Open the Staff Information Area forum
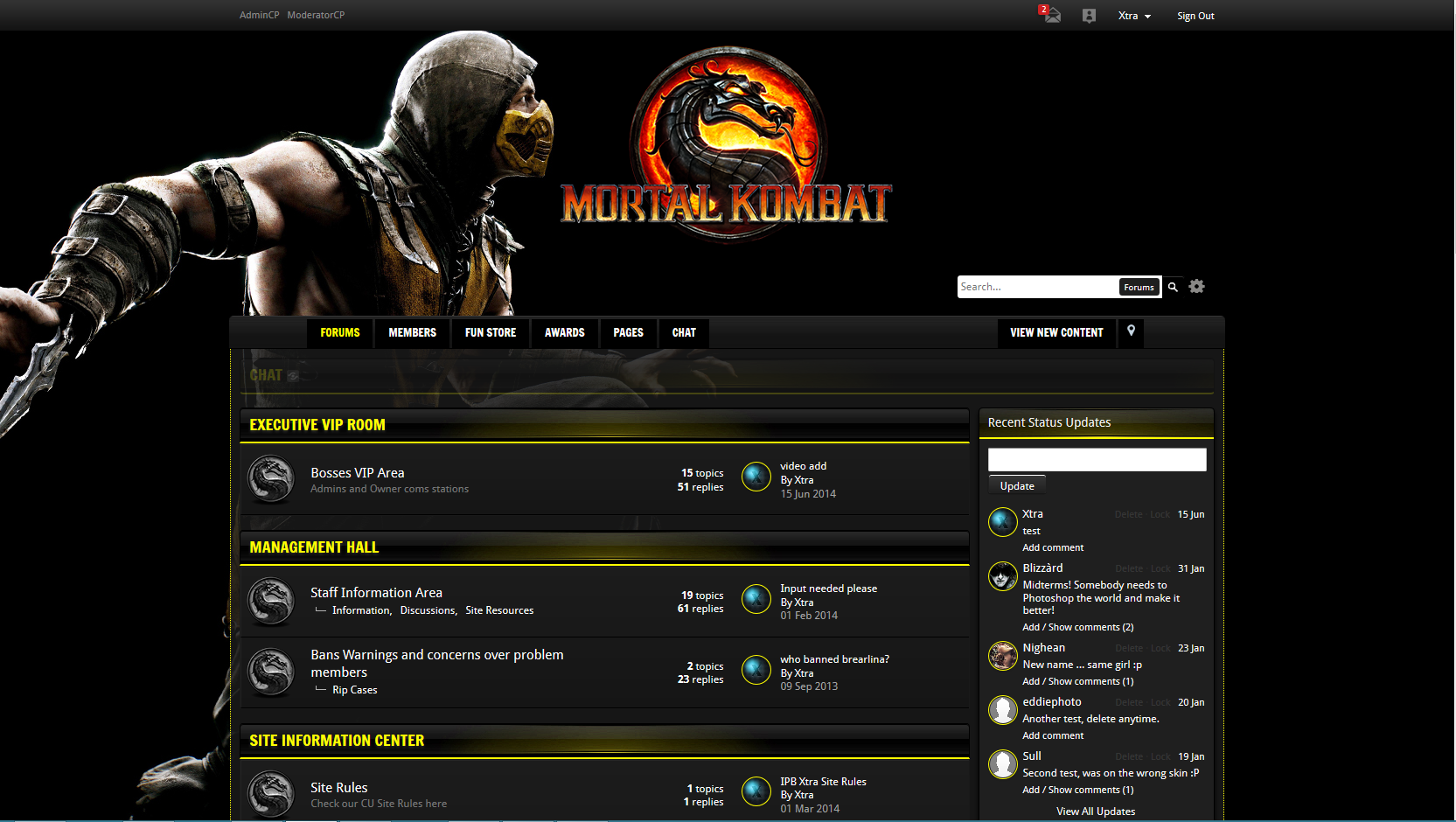This screenshot has height=822, width=1456. (x=377, y=593)
